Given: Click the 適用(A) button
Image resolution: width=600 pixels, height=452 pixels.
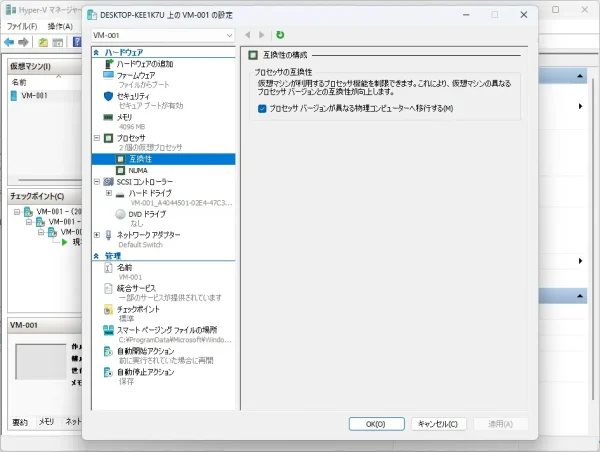Looking at the screenshot, I should click(x=501, y=424).
